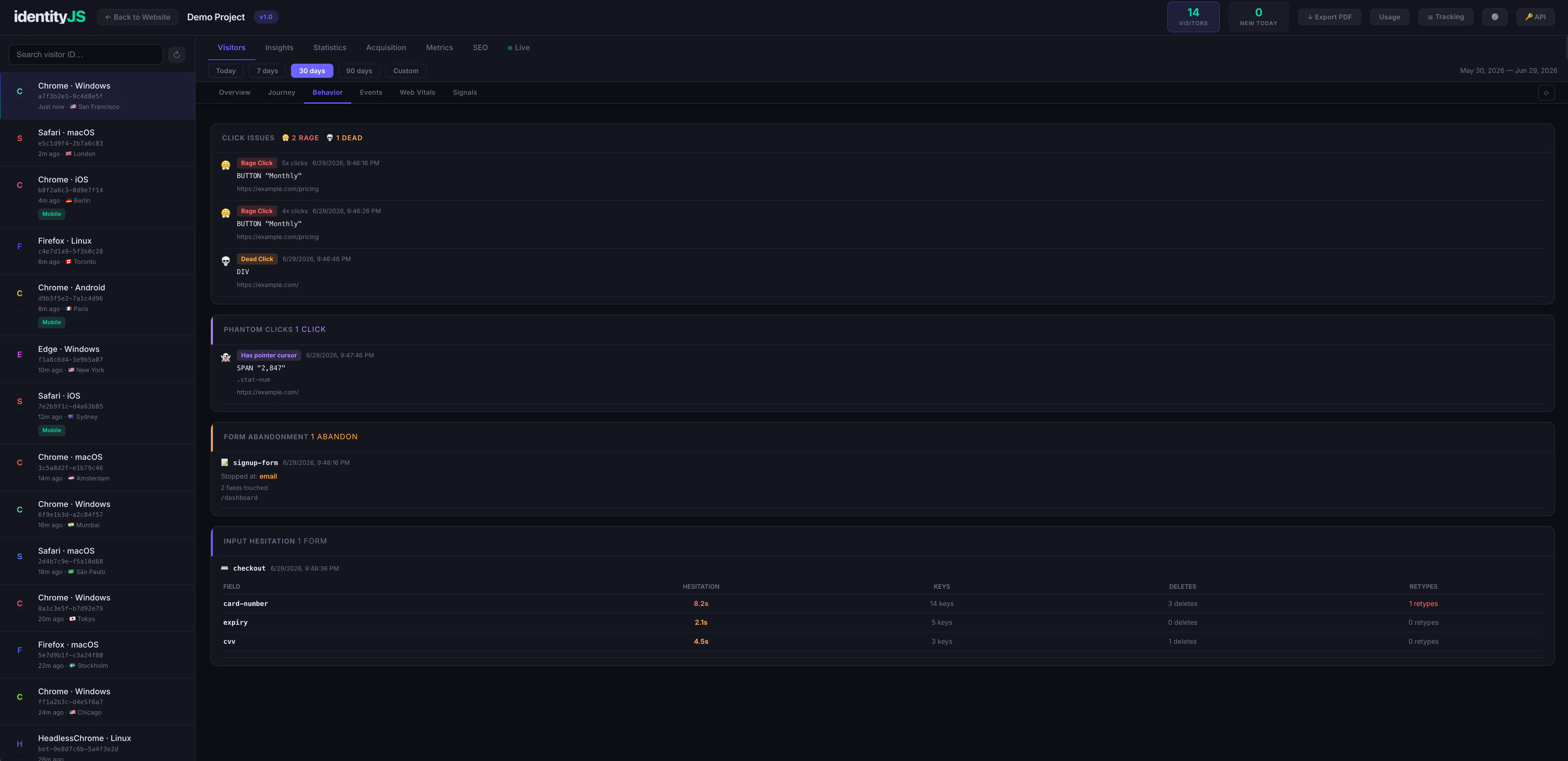
Task: Click the Mobile badge on Berlin visitor
Action: pos(52,214)
